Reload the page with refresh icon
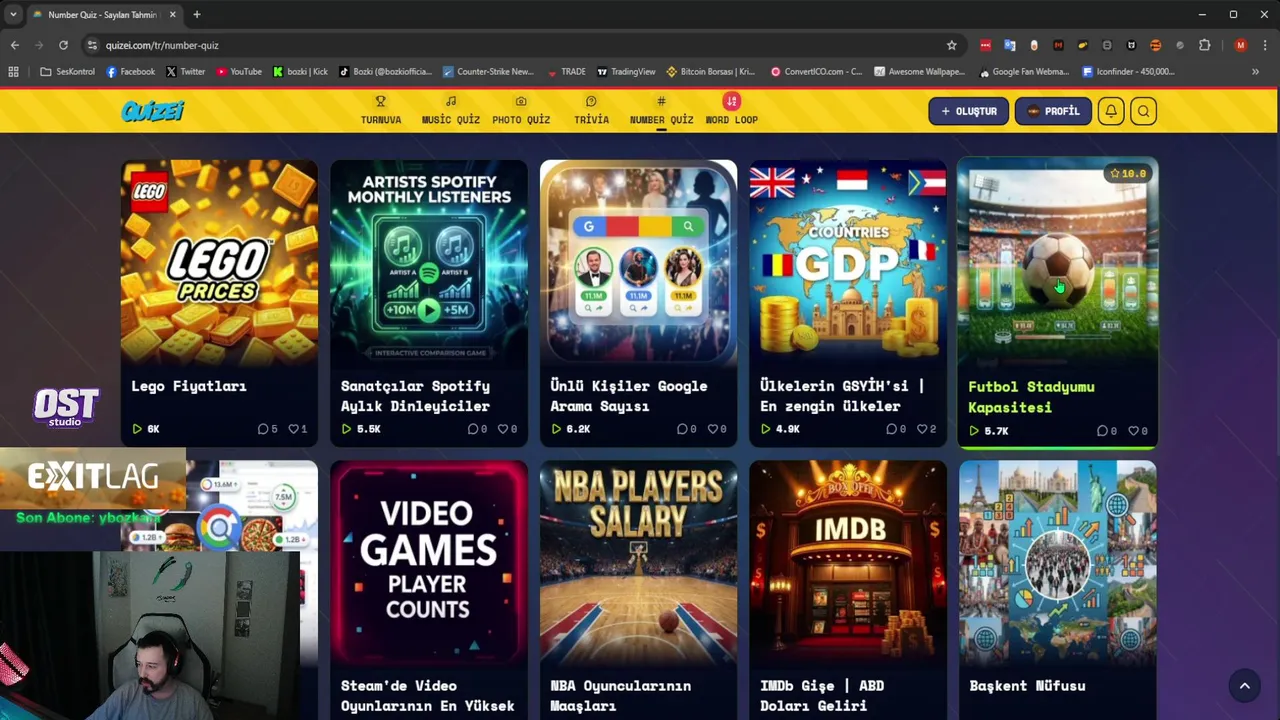The width and height of the screenshot is (1280, 720). [x=63, y=45]
